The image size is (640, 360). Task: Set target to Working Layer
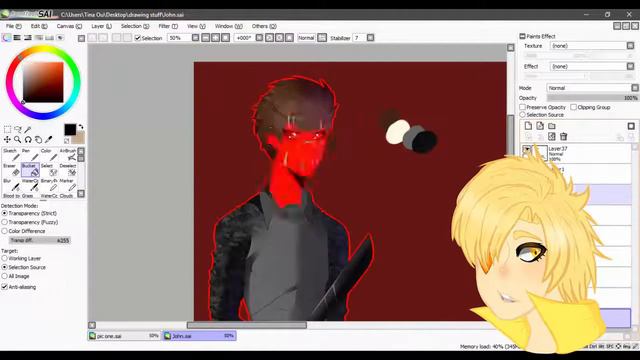coord(4,258)
